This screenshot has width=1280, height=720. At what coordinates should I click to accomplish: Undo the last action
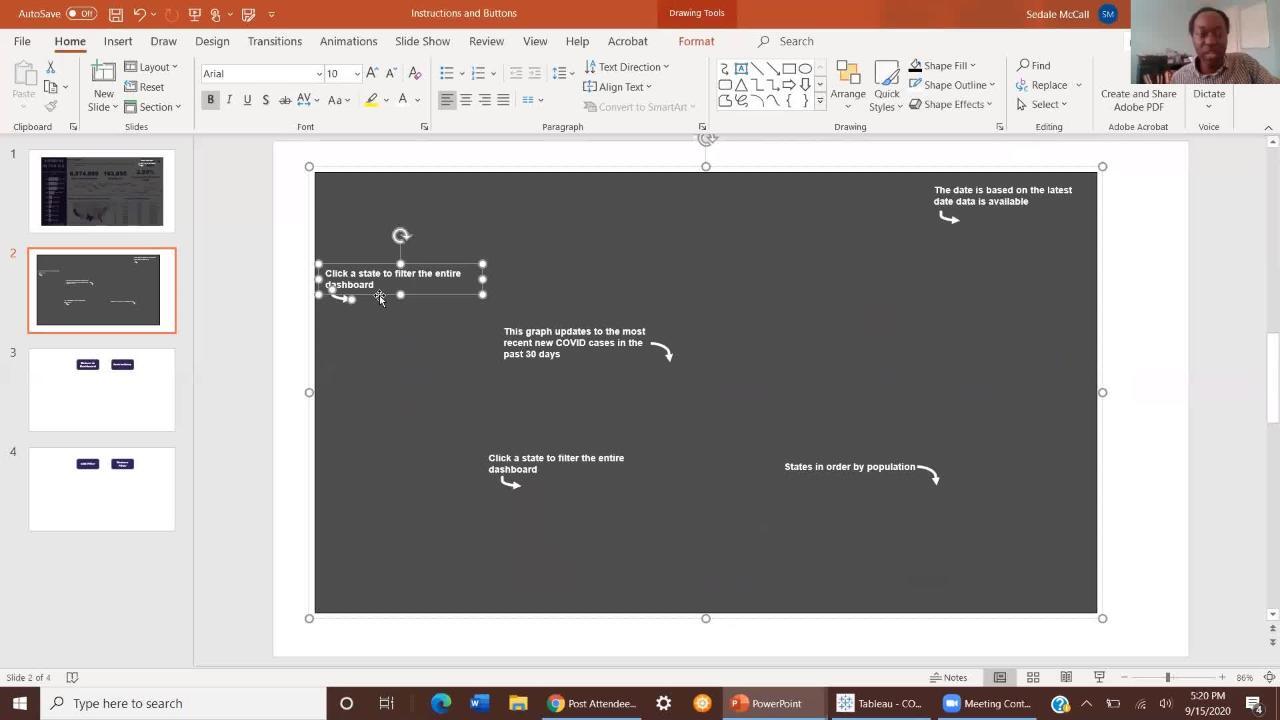(x=140, y=14)
